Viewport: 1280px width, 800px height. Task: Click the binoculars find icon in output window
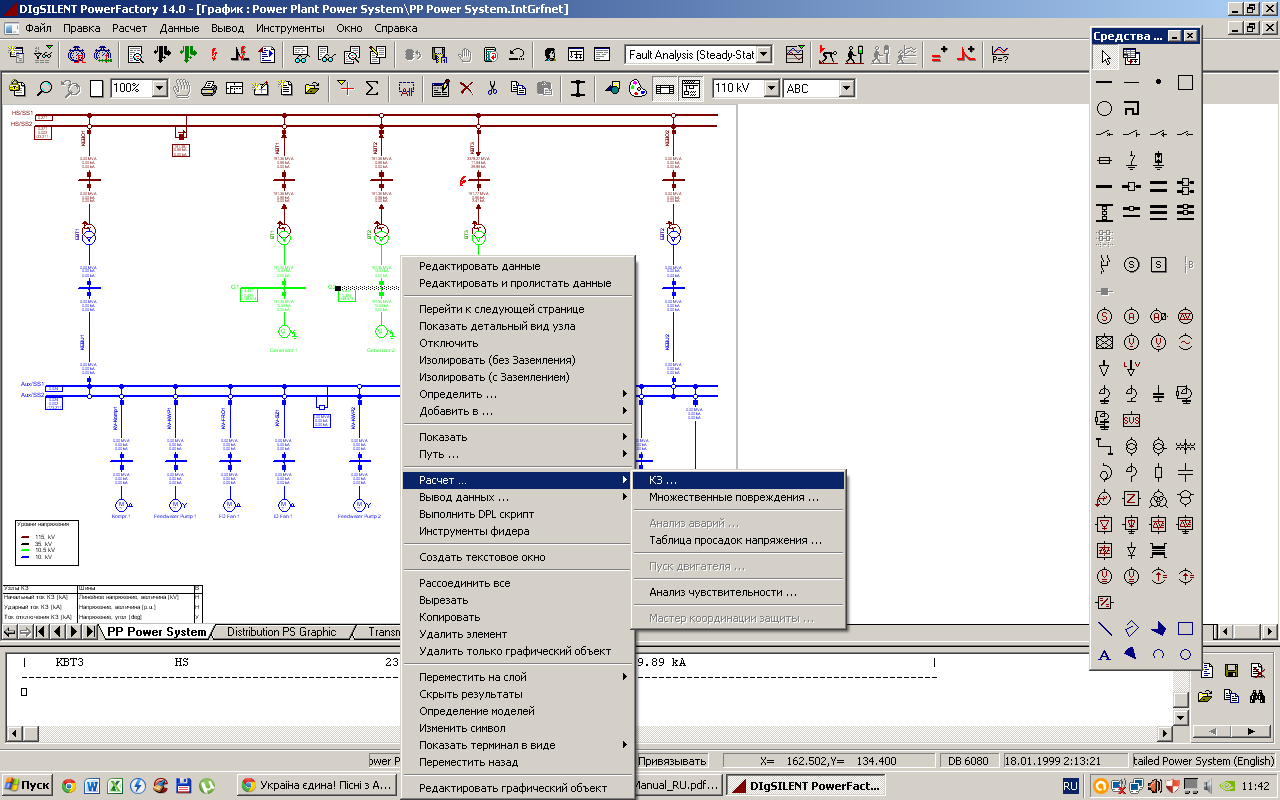click(x=1258, y=696)
